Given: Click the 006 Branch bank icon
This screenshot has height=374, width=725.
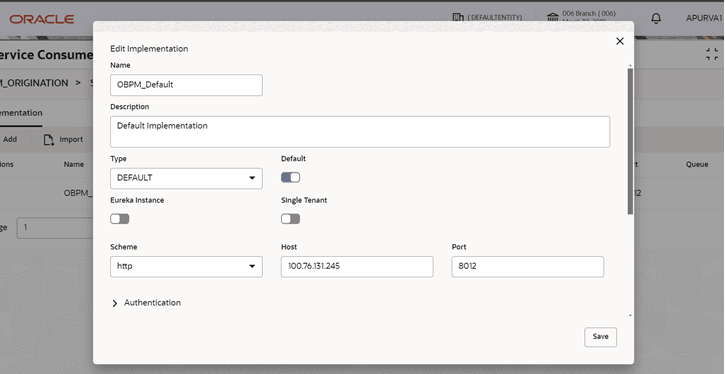Looking at the screenshot, I should pyautogui.click(x=553, y=18).
